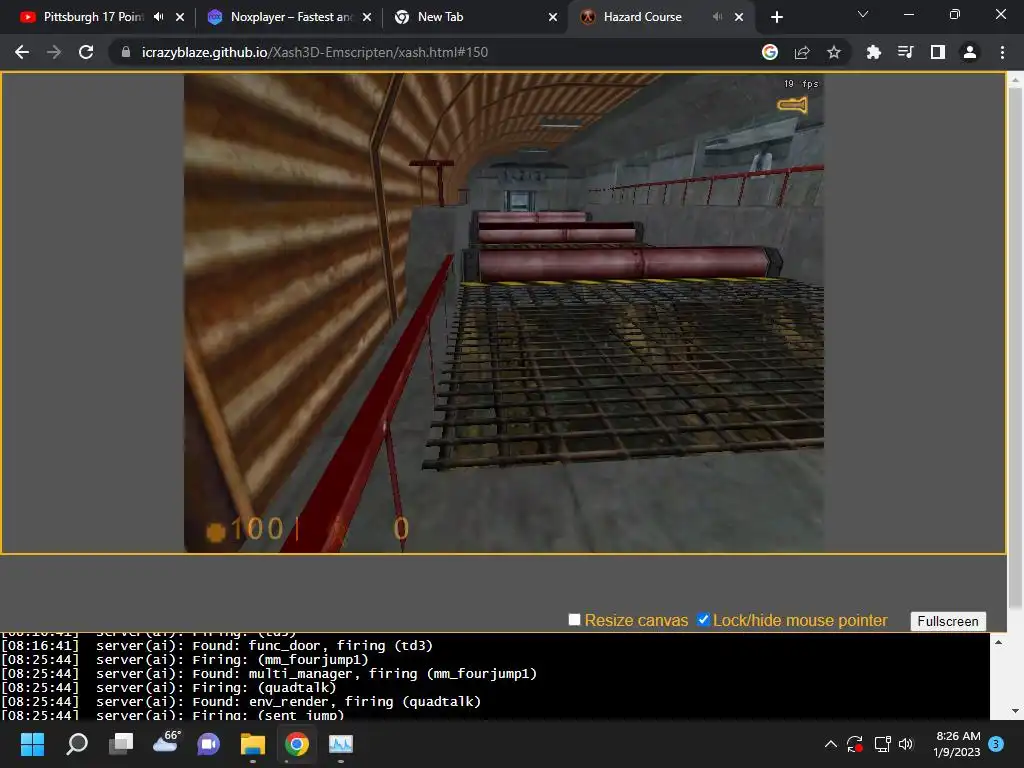Click inside the Half-Life game canvas
The height and width of the screenshot is (768, 1024).
pos(504,313)
